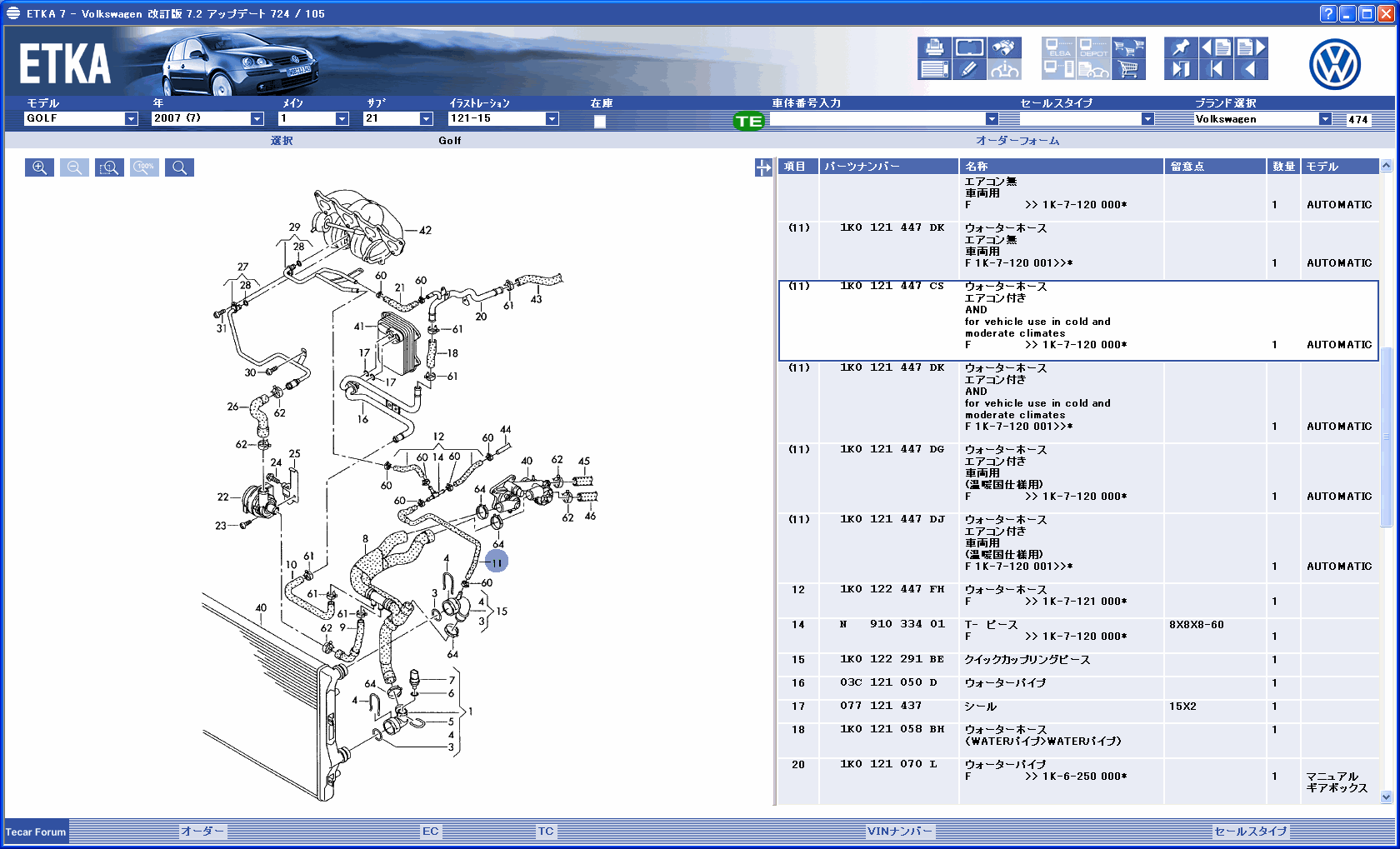
Task: Open the single shopping cart icon
Action: point(1128,70)
